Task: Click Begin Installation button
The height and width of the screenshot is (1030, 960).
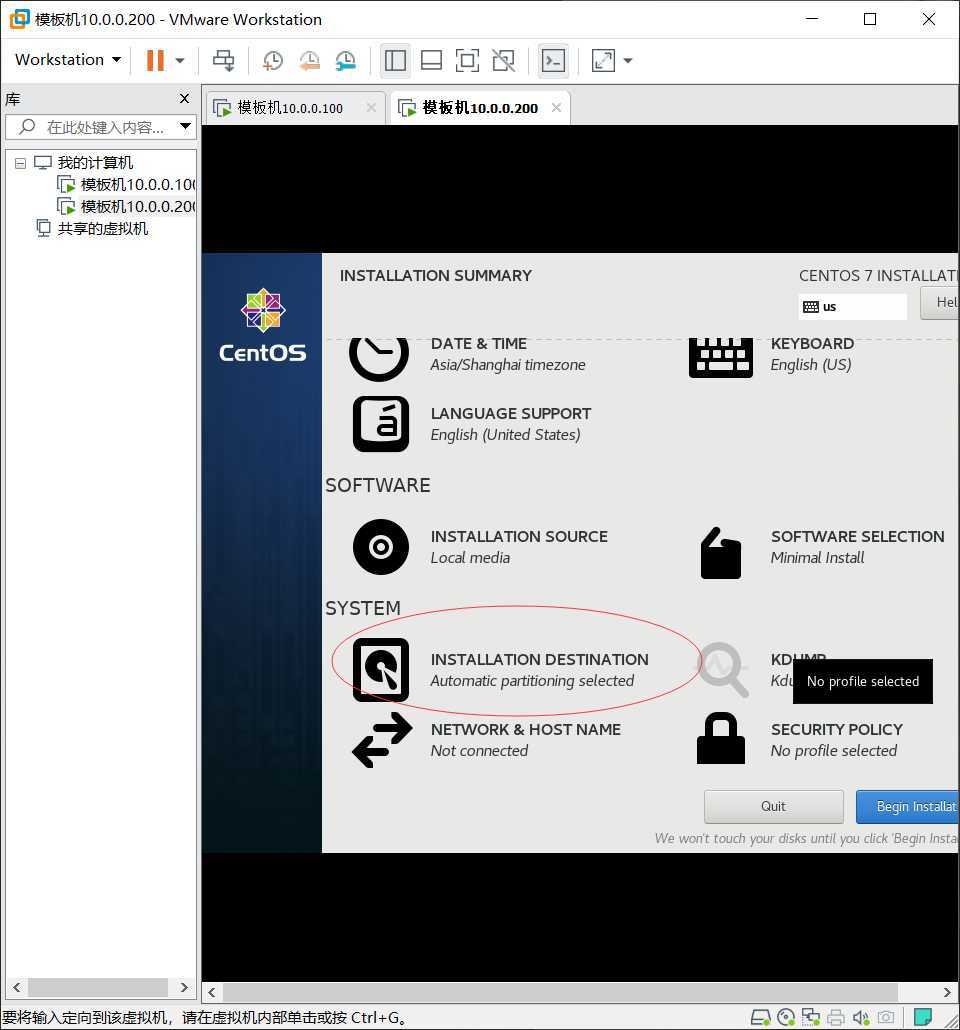Action: (x=907, y=807)
